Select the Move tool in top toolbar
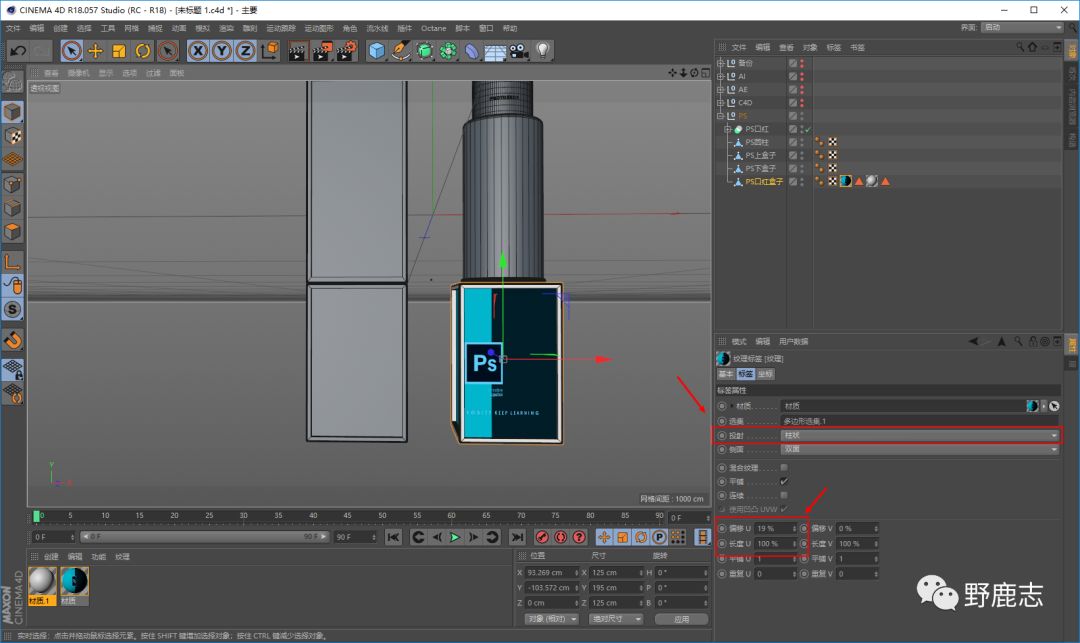1080x643 pixels. (96, 51)
